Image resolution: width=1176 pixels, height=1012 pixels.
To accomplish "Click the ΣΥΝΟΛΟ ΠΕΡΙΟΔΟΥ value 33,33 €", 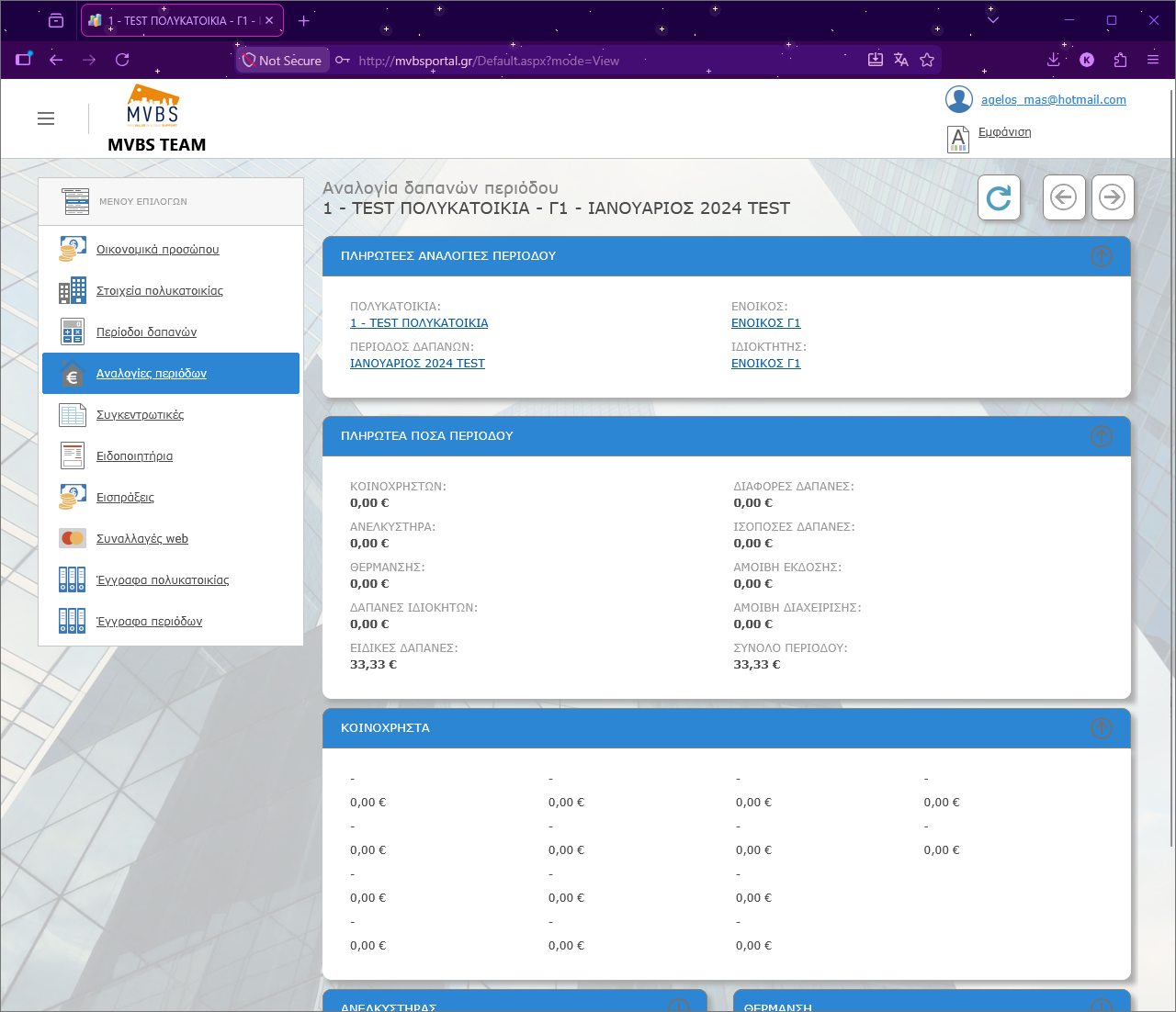I will point(756,664).
